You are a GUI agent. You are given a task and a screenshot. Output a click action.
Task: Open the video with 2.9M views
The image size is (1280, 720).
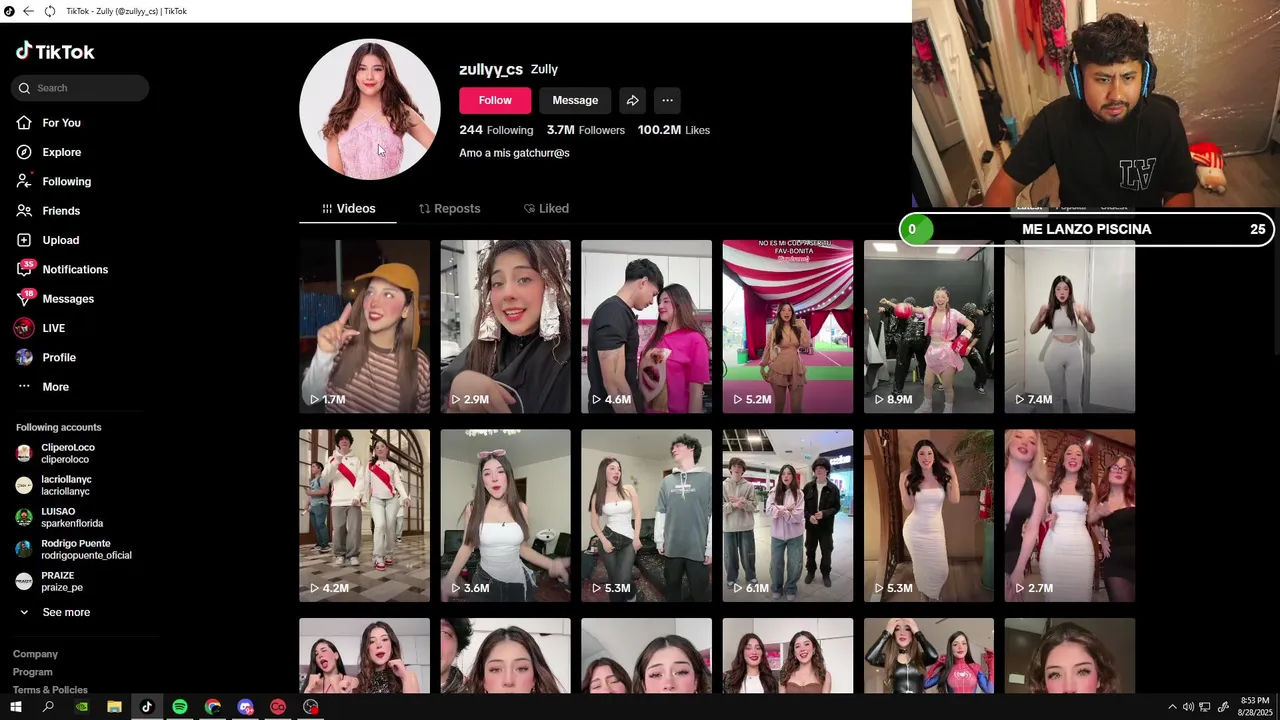tap(505, 326)
